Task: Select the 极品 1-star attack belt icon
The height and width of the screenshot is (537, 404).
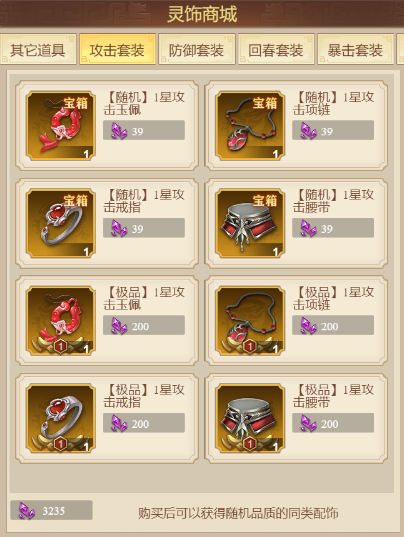Action: (x=250, y=419)
